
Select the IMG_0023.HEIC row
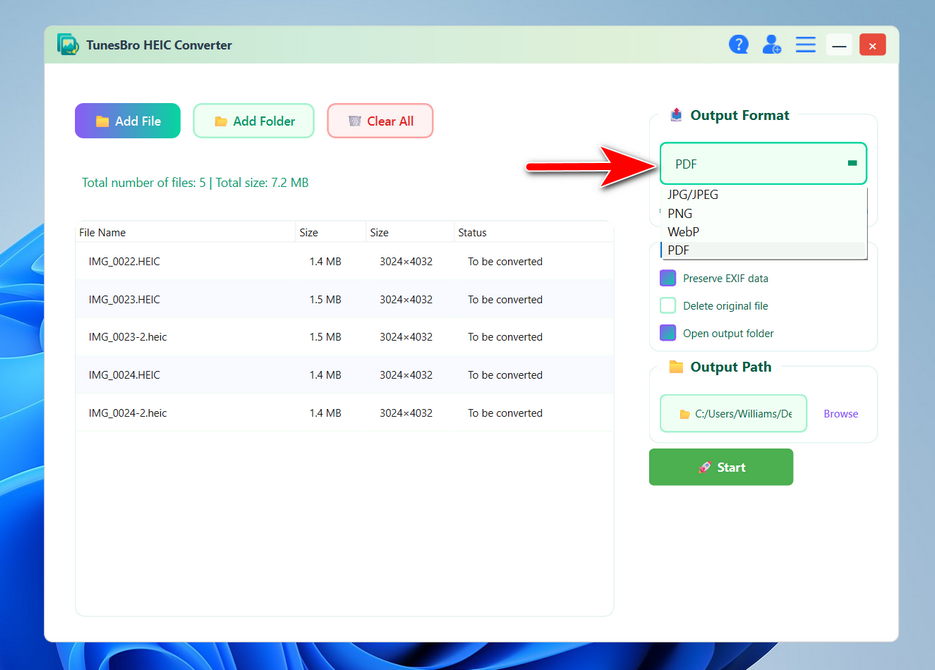coord(345,299)
